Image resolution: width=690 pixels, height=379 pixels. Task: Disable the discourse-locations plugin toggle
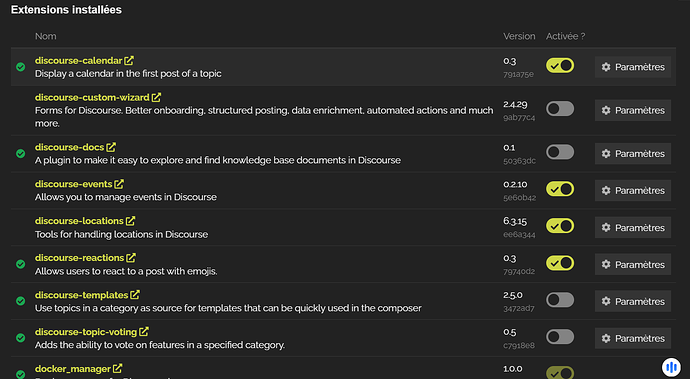point(560,226)
